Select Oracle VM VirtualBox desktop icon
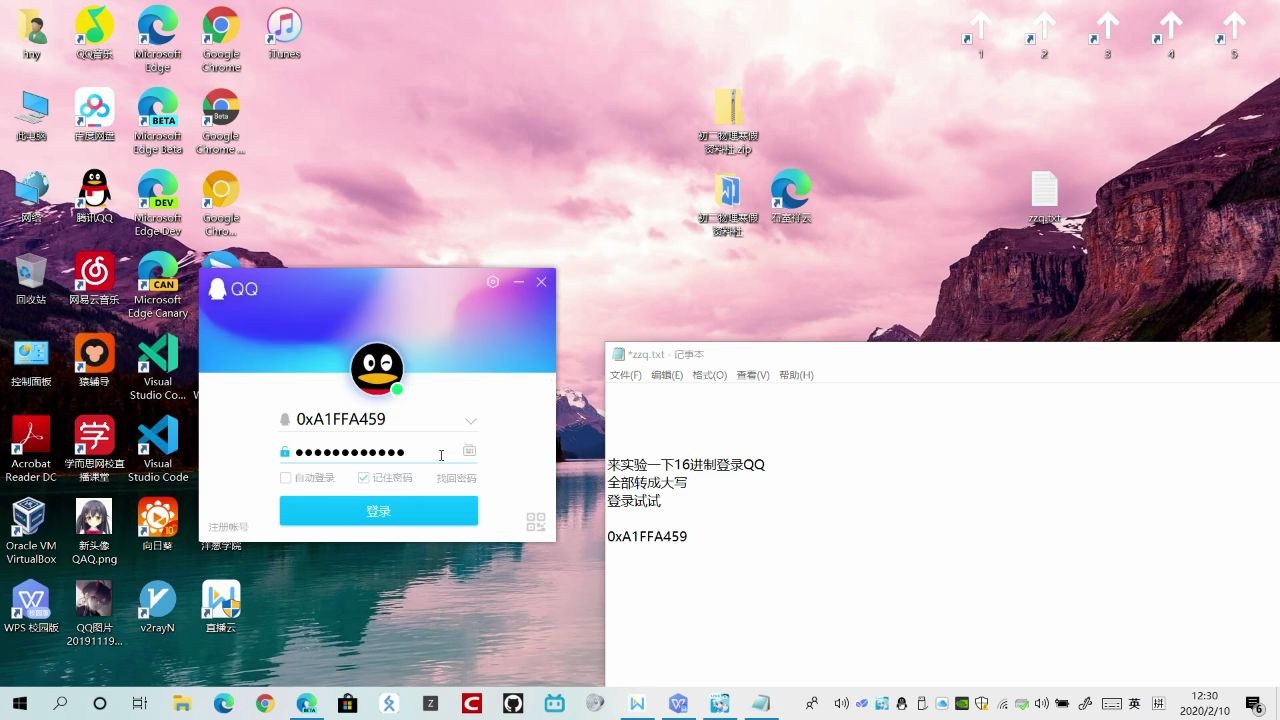This screenshot has height=720, width=1280. (31, 531)
